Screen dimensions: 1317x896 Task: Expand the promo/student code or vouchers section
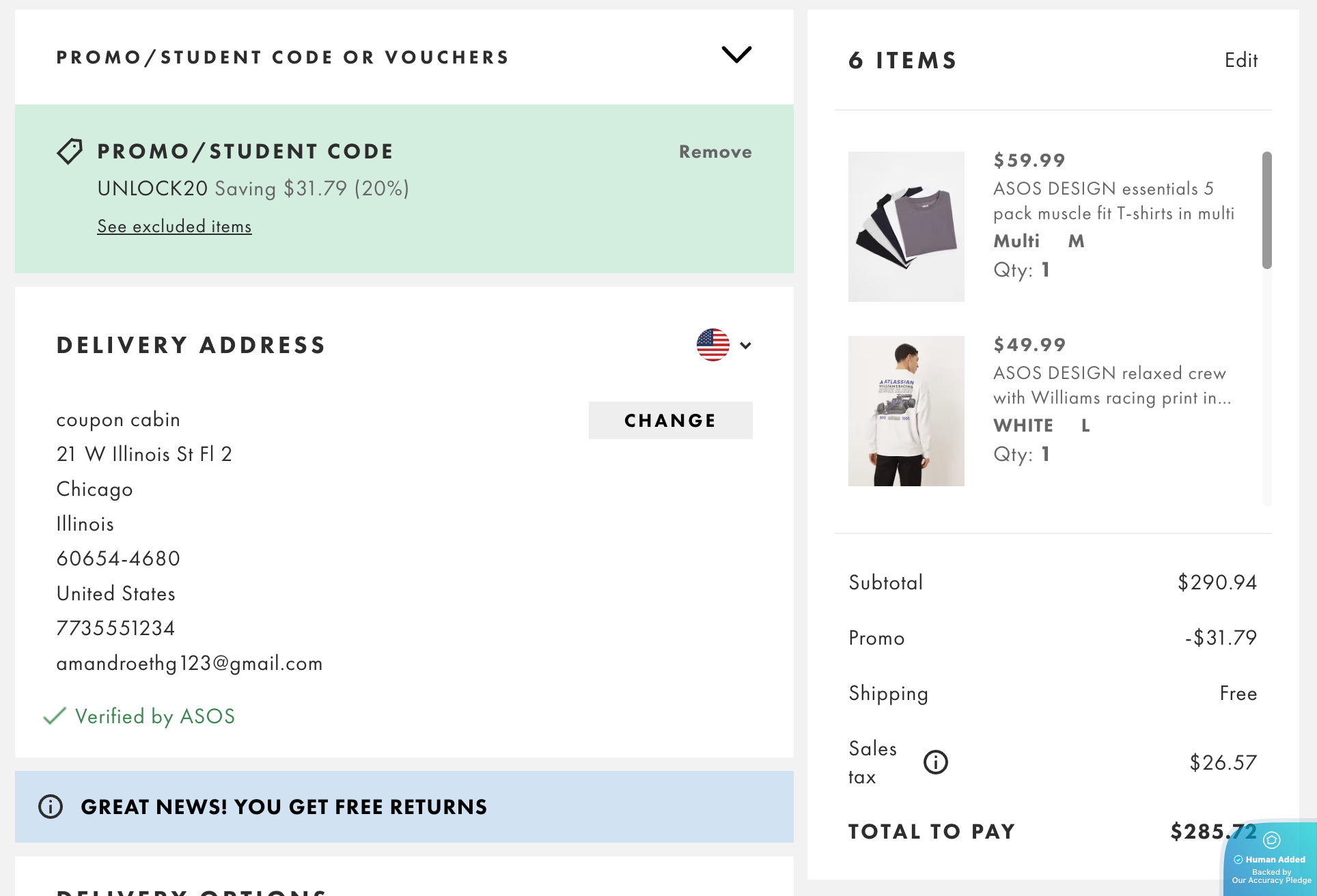tap(736, 55)
